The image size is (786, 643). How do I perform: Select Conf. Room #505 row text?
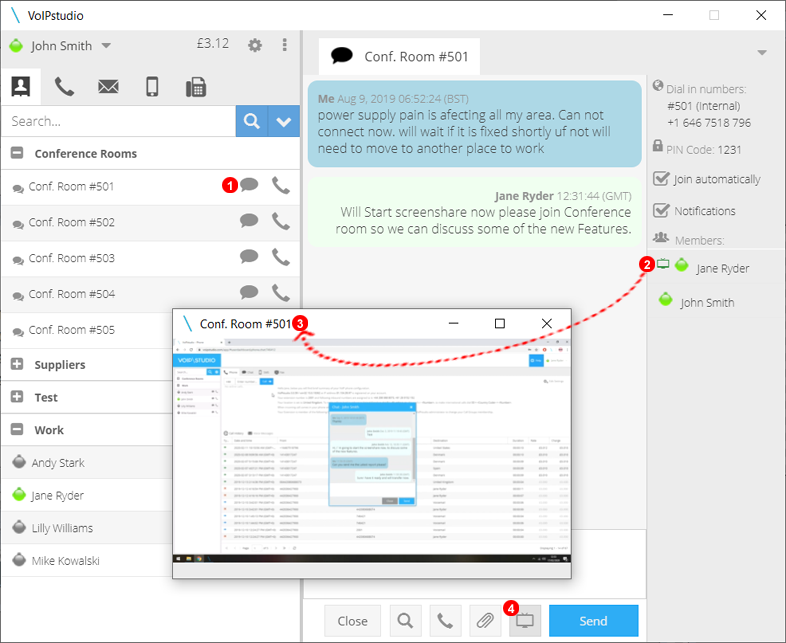click(x=71, y=330)
